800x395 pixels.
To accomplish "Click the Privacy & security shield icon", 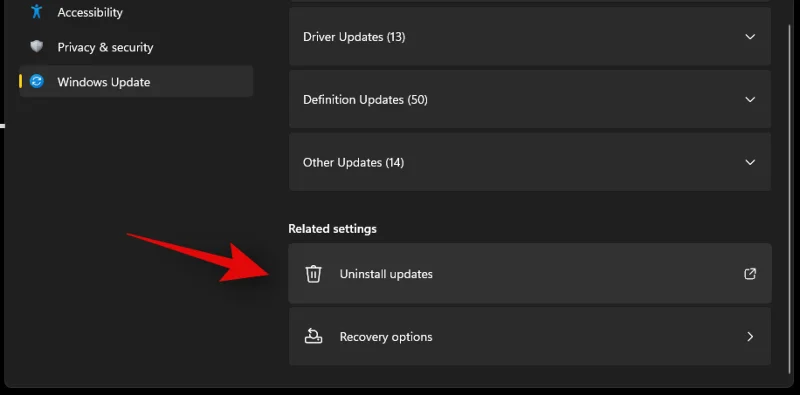I will [x=36, y=47].
